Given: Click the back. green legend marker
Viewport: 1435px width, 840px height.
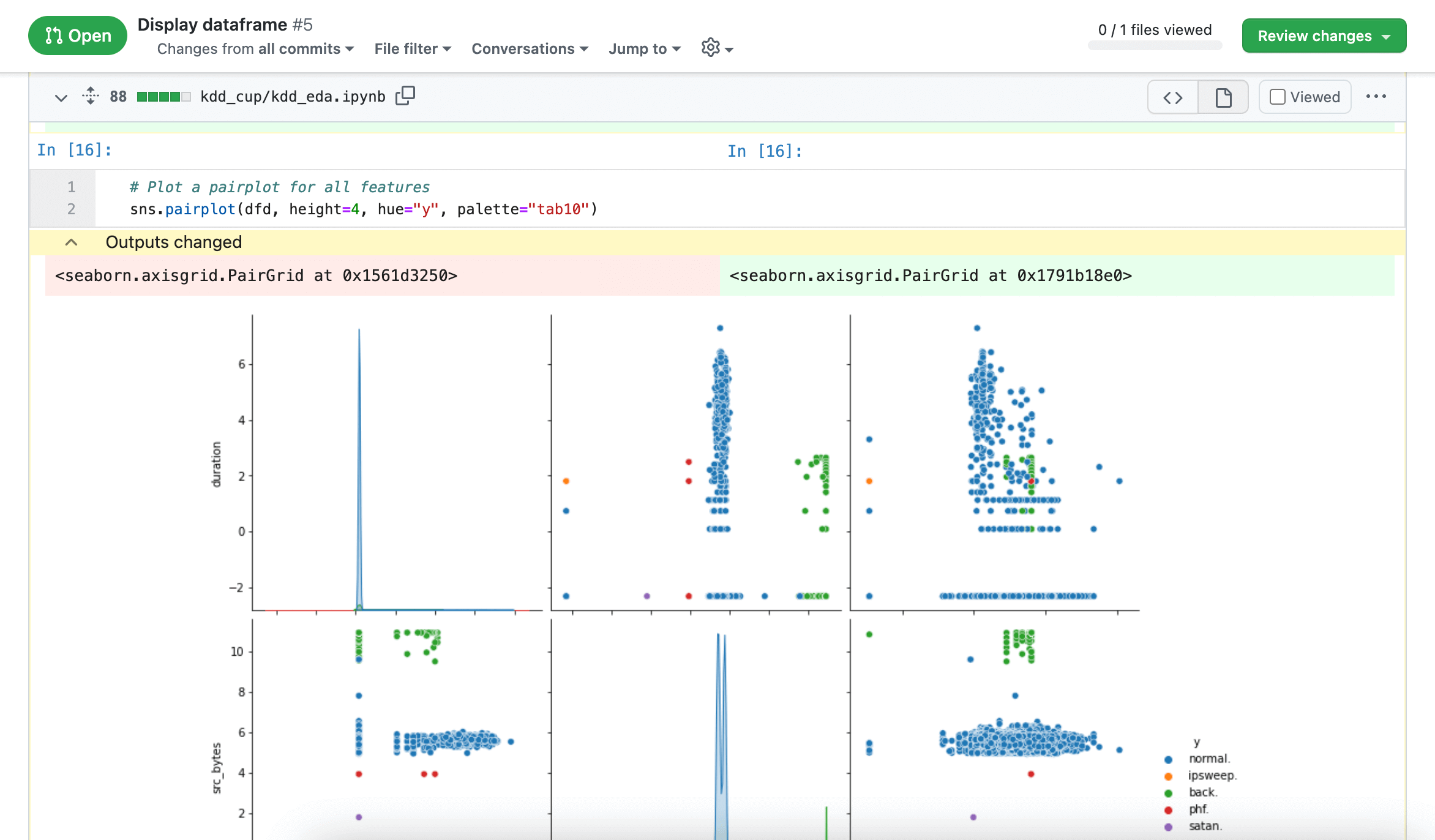Looking at the screenshot, I should click(1168, 793).
